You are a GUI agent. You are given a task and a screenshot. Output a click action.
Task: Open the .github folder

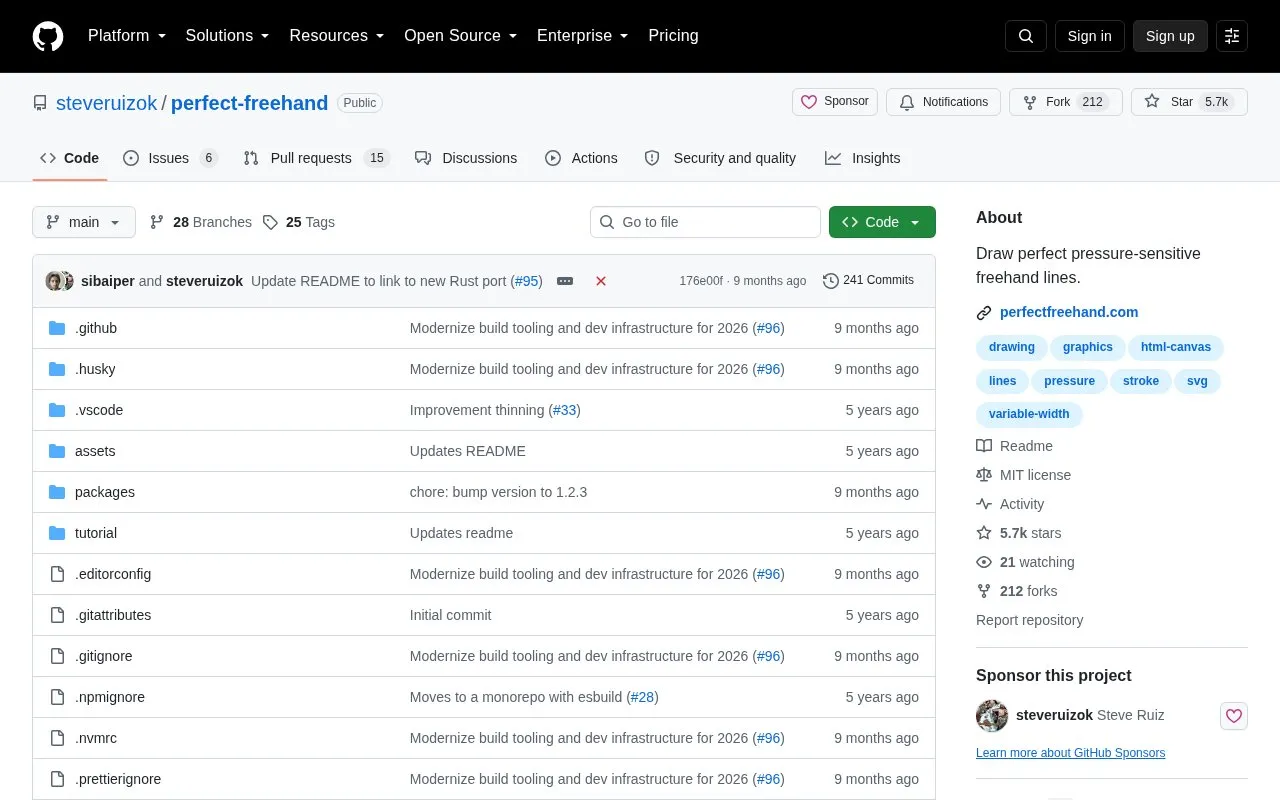pyautogui.click(x=96, y=328)
